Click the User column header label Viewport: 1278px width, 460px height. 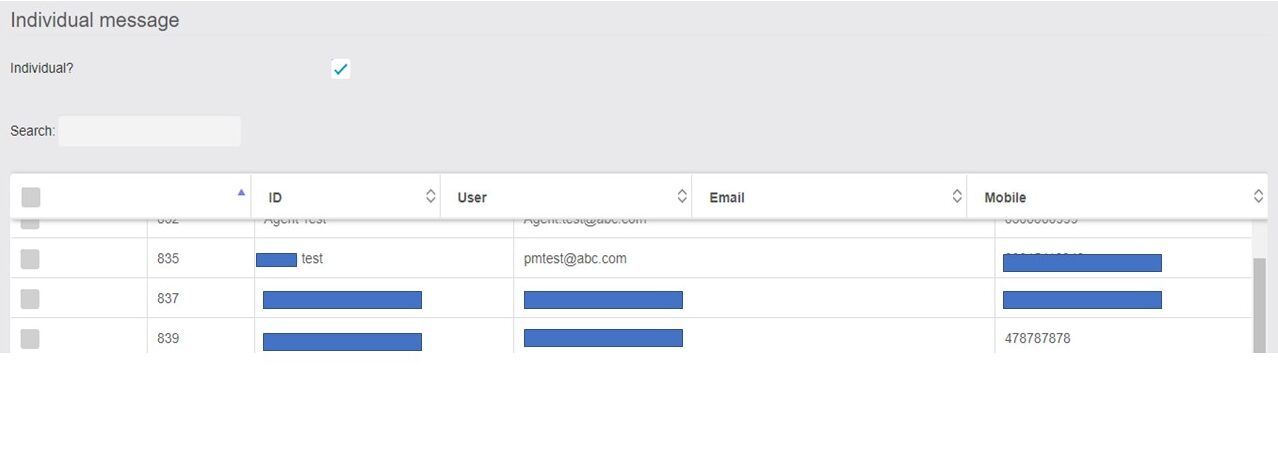(472, 198)
